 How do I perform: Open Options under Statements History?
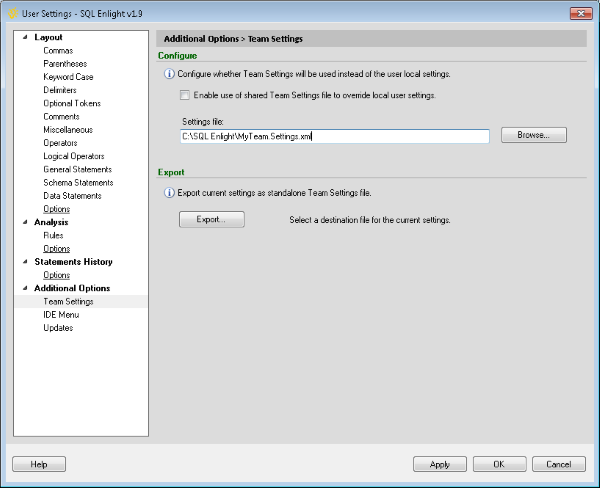[x=57, y=275]
